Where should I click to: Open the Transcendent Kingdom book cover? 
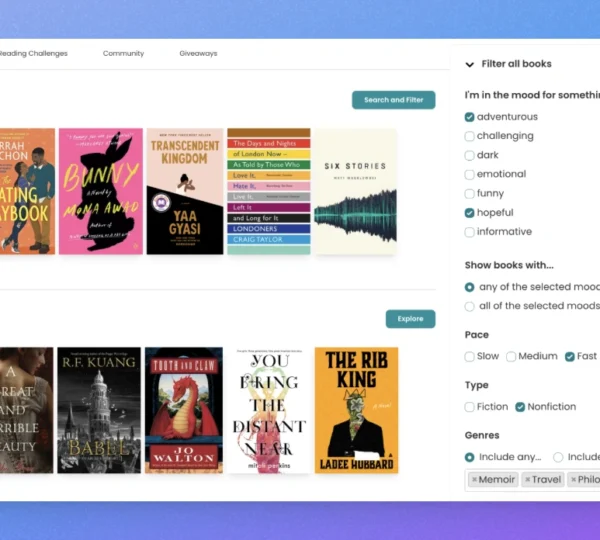(x=185, y=191)
